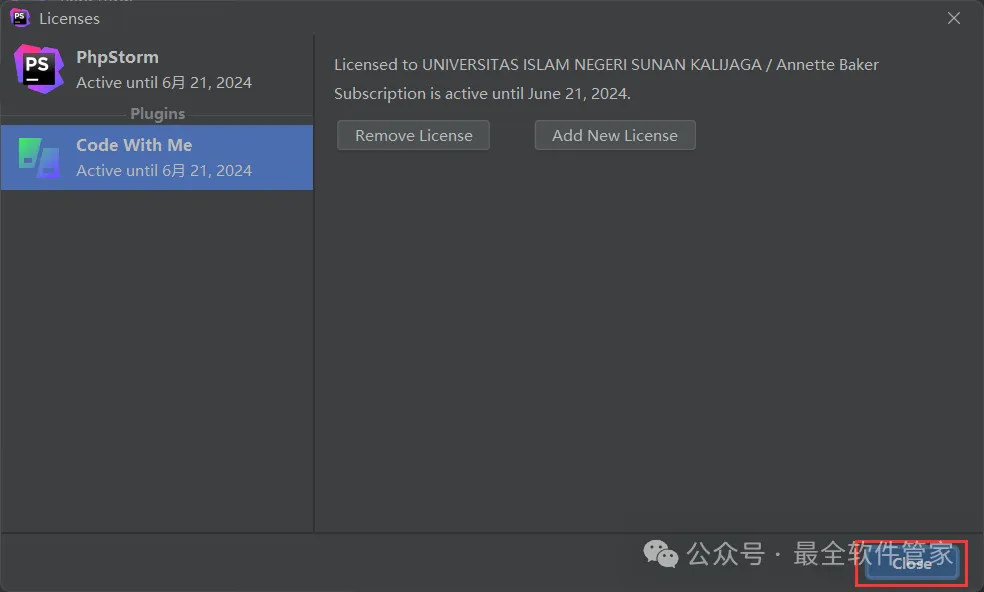Click the Remove License button
This screenshot has height=592, width=984.
414,136
